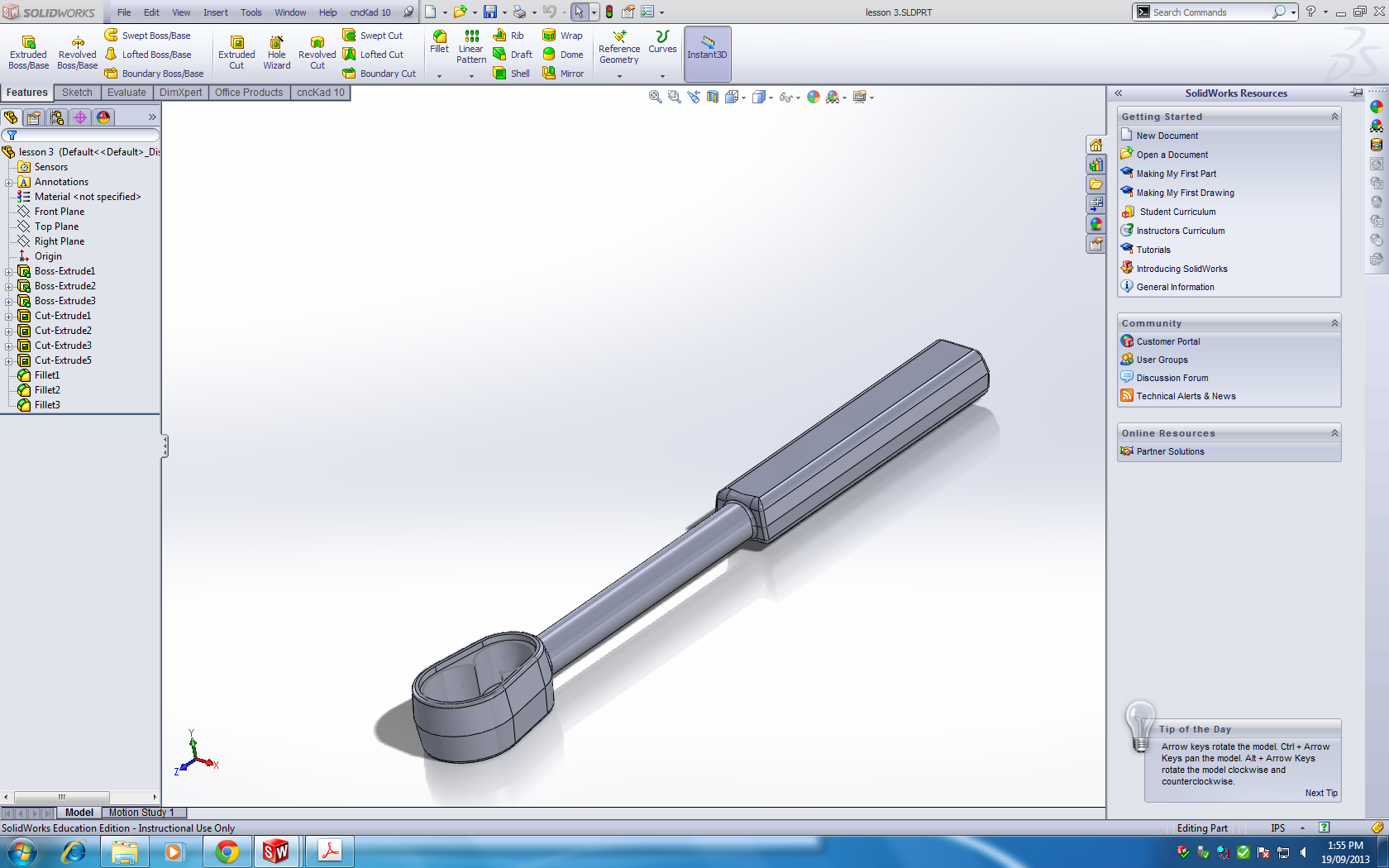Expand the Cut-Extrude1 feature node
Viewport: 1389px width, 868px height.
pyautogui.click(x=9, y=316)
